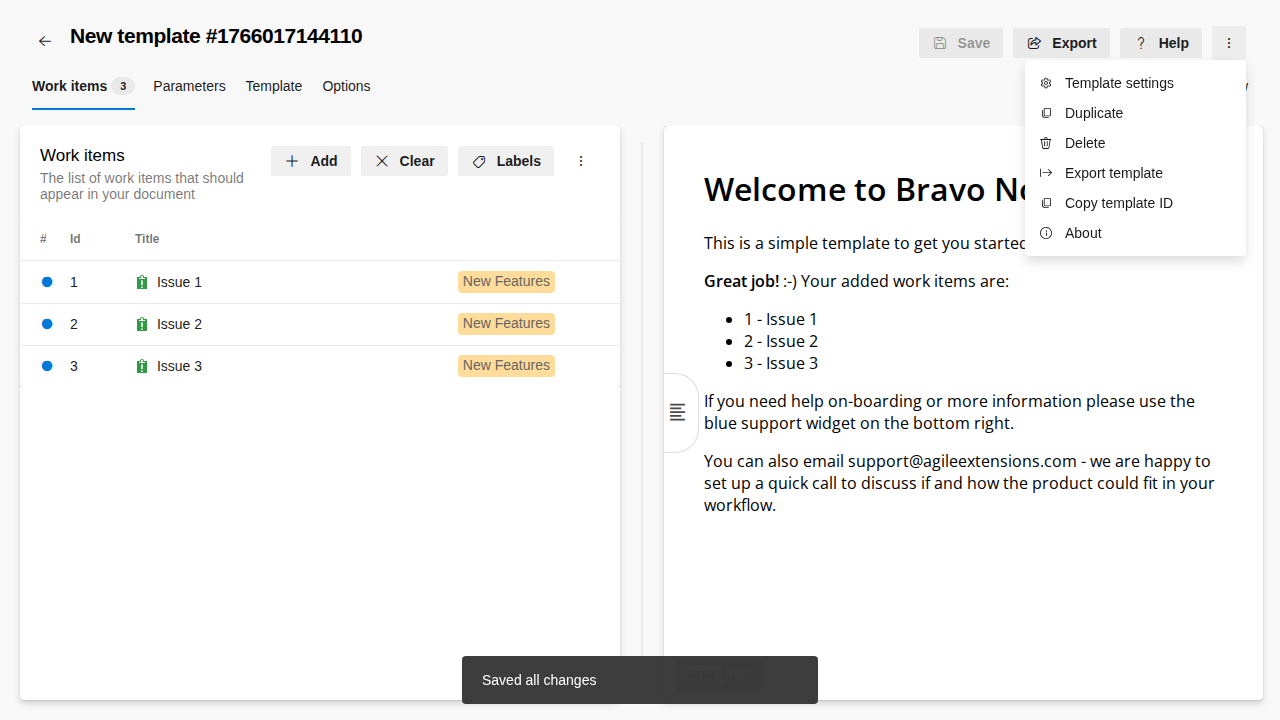Open the Options tab

point(346,86)
